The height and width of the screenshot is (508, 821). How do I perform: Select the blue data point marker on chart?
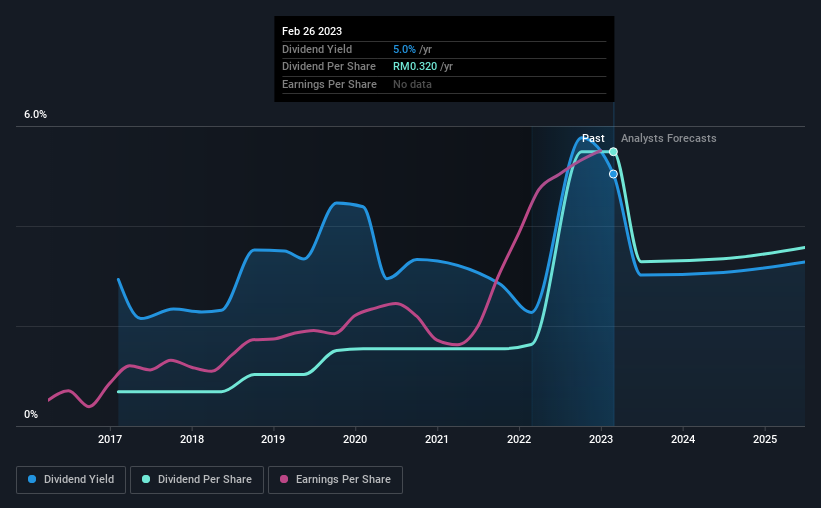[613, 174]
